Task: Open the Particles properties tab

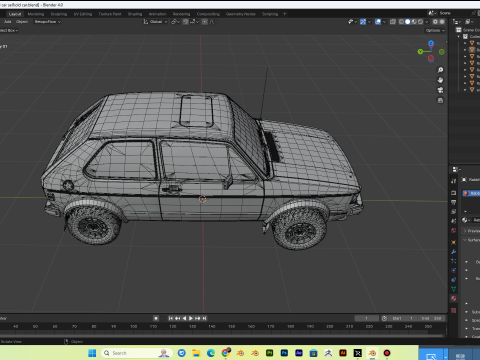Action: click(453, 261)
